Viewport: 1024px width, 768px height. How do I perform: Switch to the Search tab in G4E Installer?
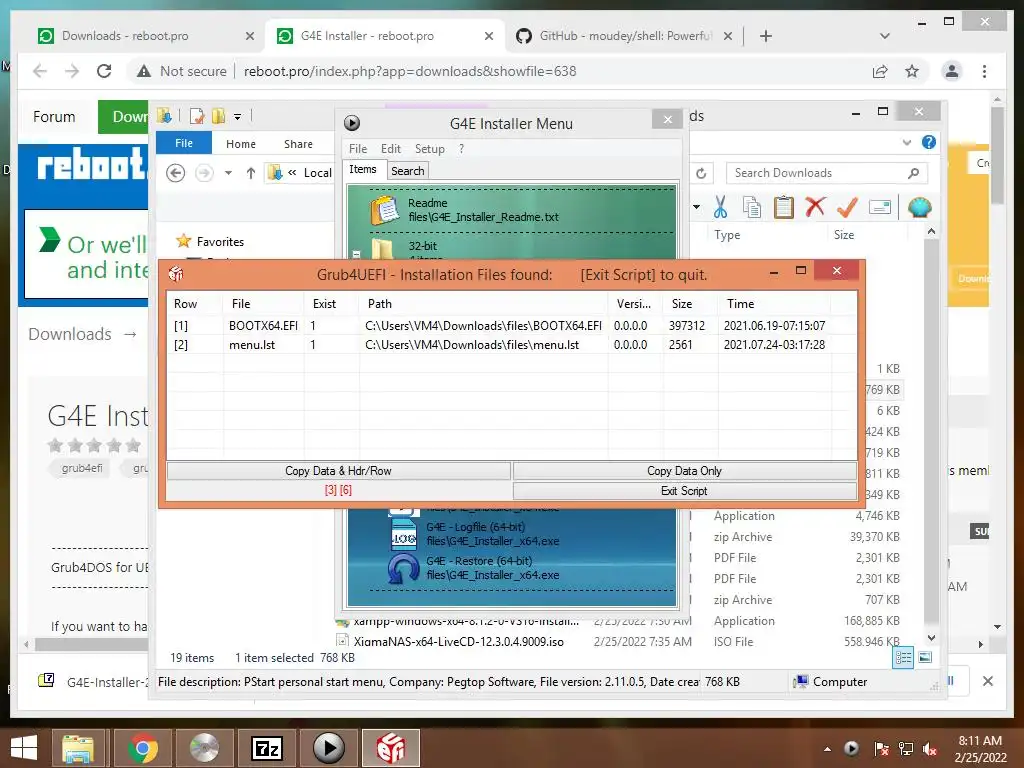pos(408,171)
